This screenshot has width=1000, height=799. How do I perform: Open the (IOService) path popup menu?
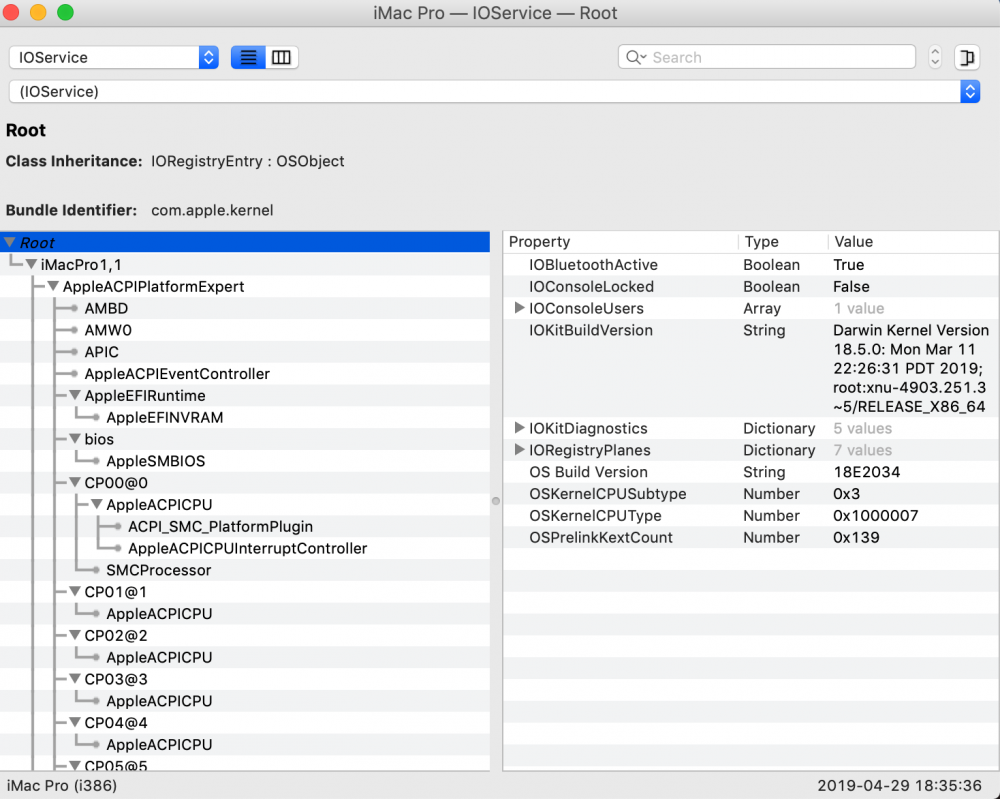[x=494, y=91]
